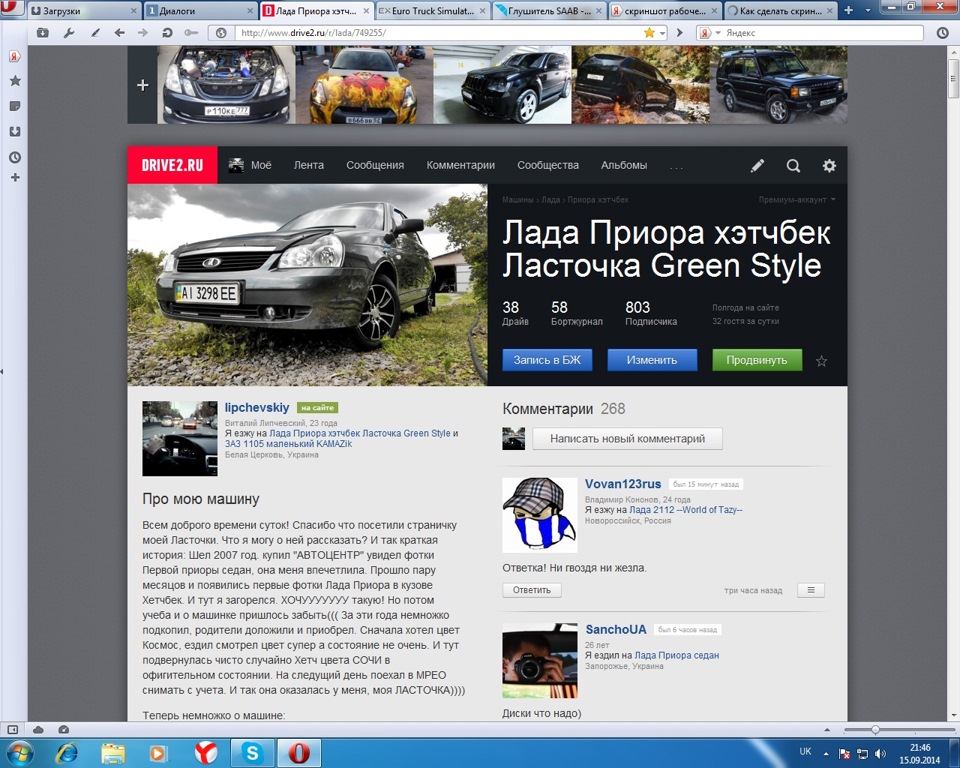Open the Vovan123rus profile link
The image size is (960, 768).
623,484
